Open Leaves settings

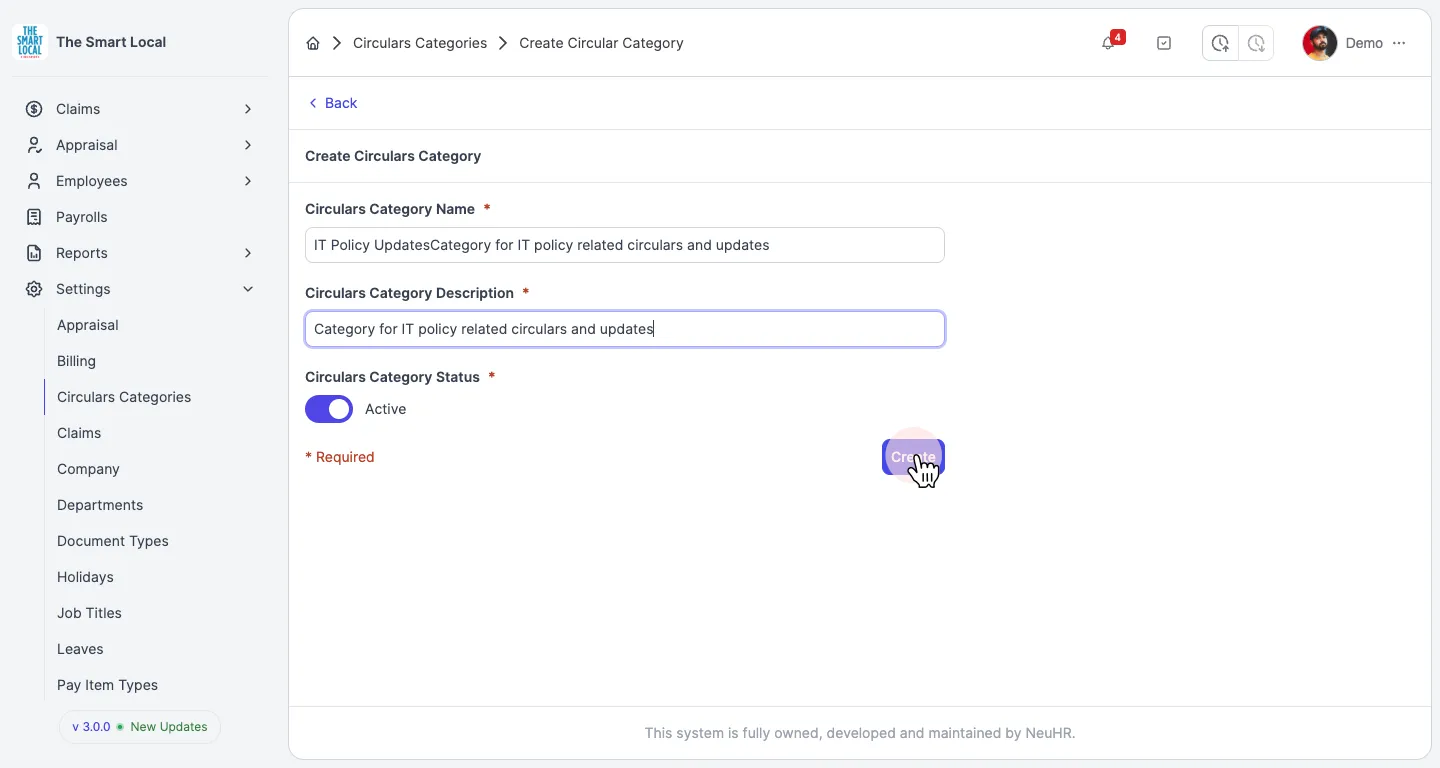coord(80,649)
